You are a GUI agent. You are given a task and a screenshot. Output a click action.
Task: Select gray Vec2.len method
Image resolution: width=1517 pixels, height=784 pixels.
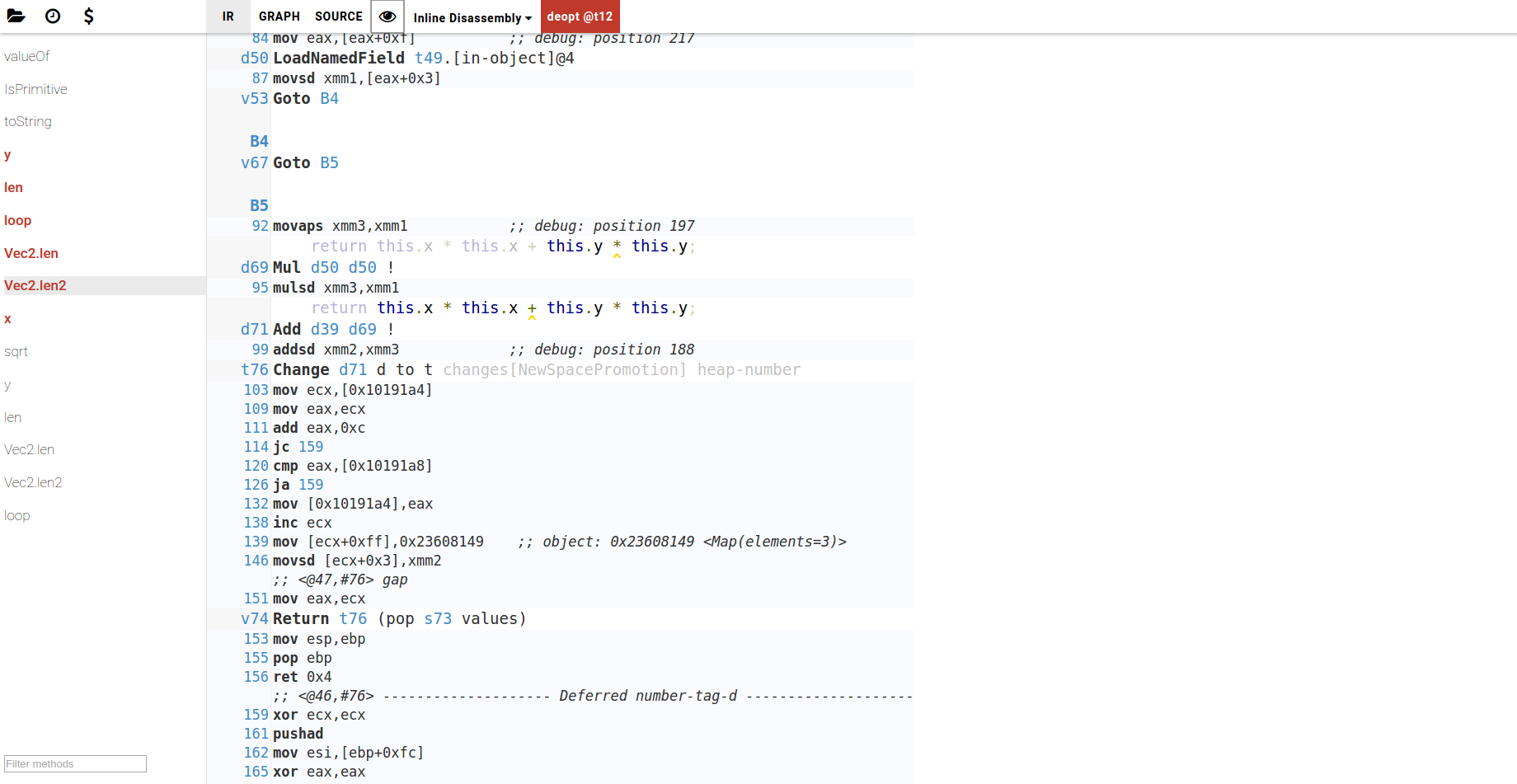point(29,449)
